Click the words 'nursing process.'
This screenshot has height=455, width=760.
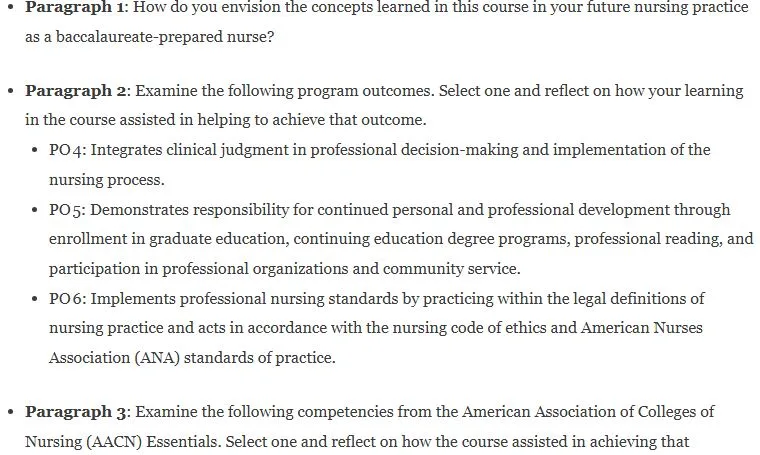point(107,180)
